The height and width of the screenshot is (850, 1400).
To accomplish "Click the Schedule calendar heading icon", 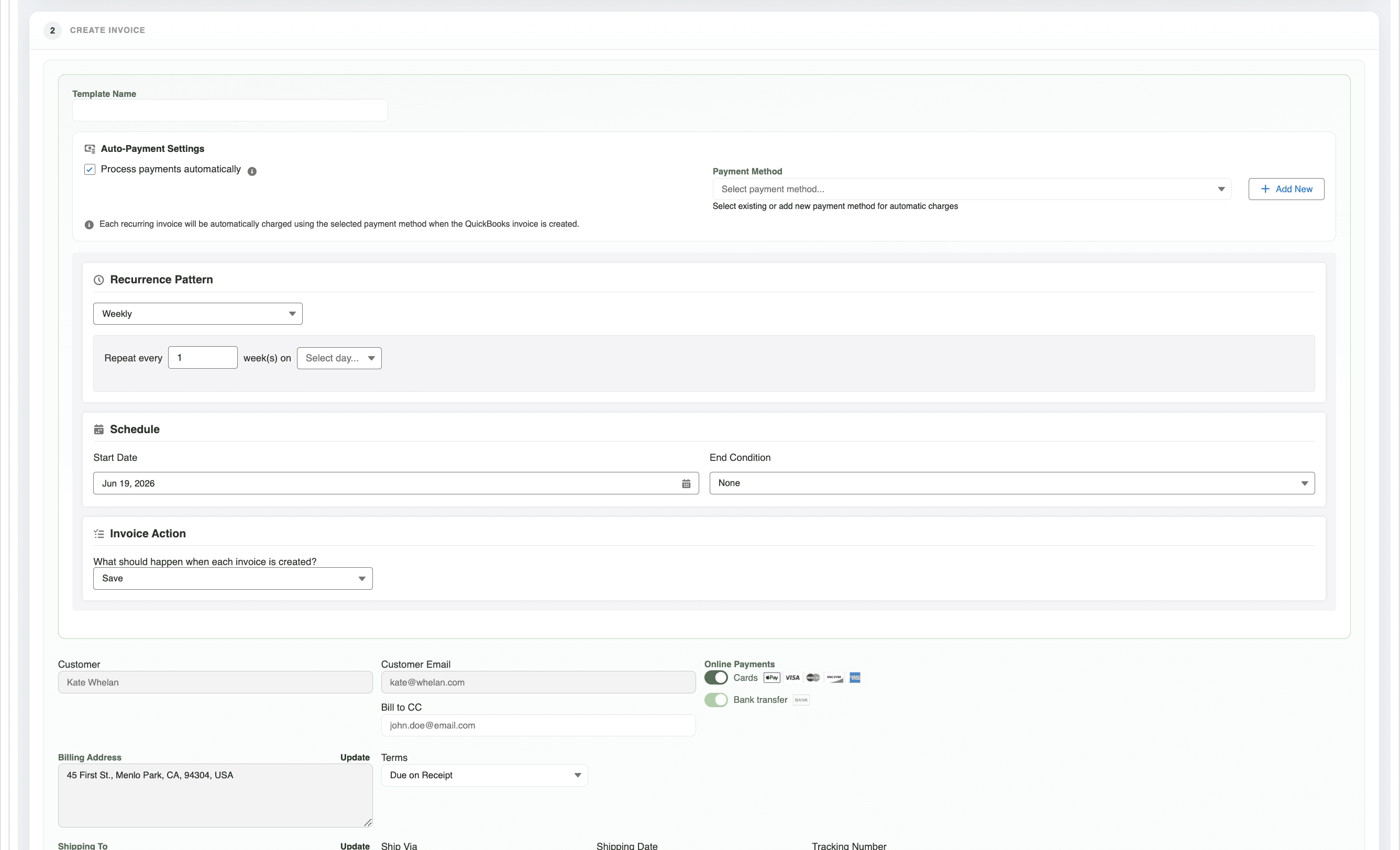I will tap(99, 429).
